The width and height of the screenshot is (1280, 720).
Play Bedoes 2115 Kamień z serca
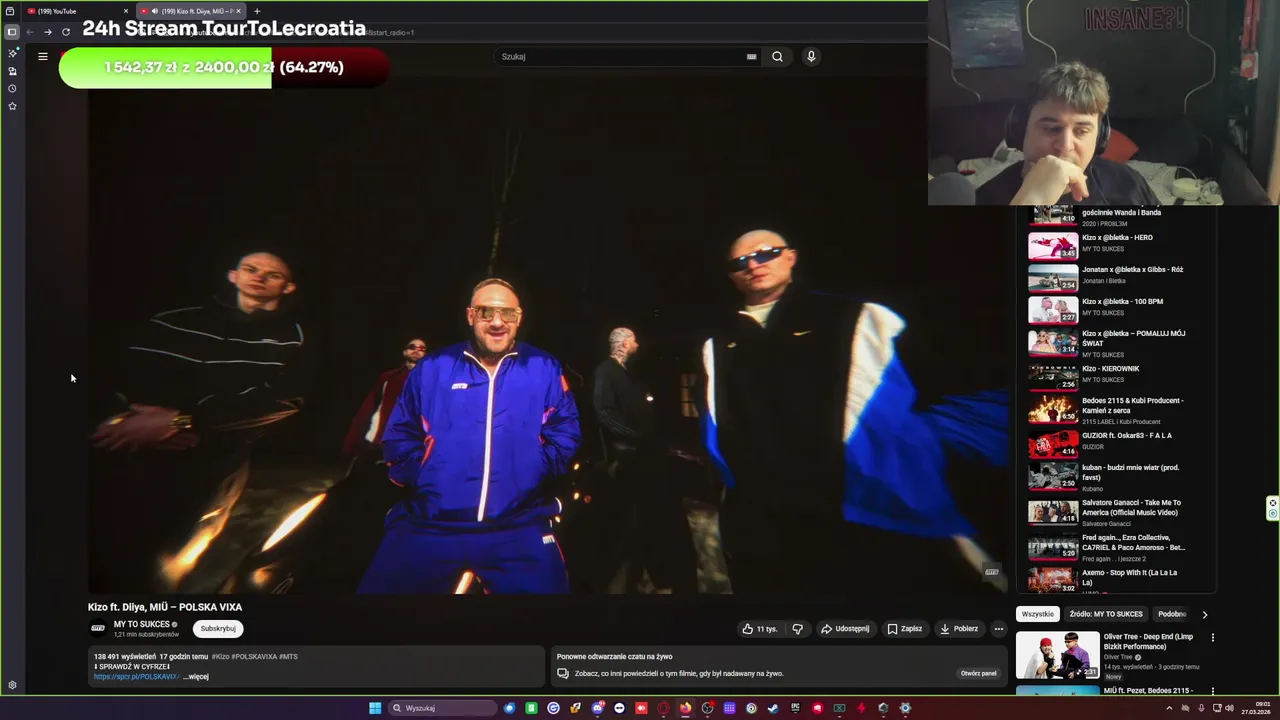click(1122, 408)
